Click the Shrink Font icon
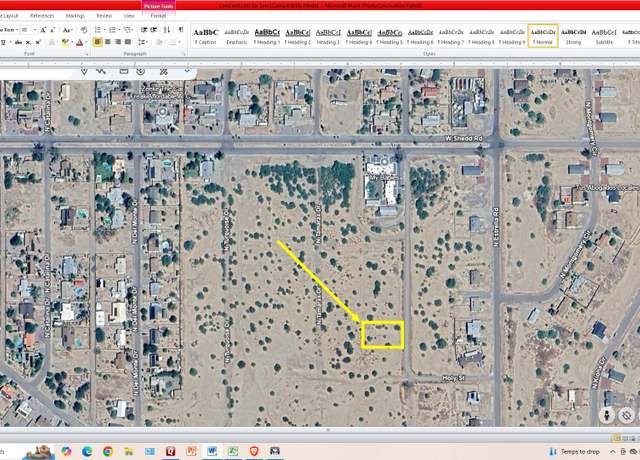 click(53, 30)
